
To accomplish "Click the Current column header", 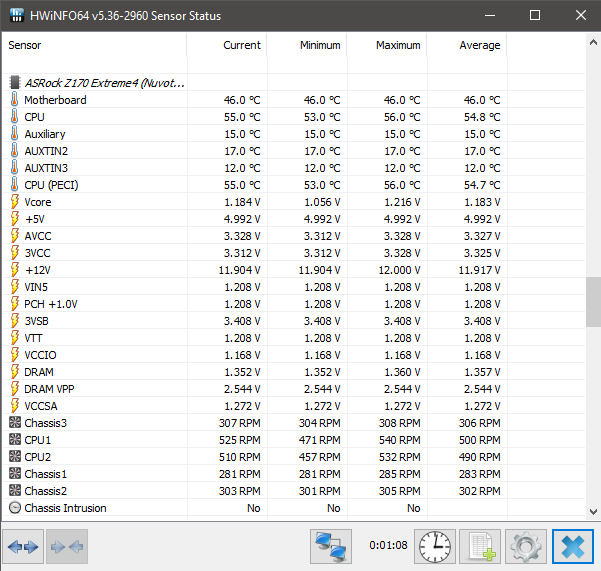I will point(227,45).
